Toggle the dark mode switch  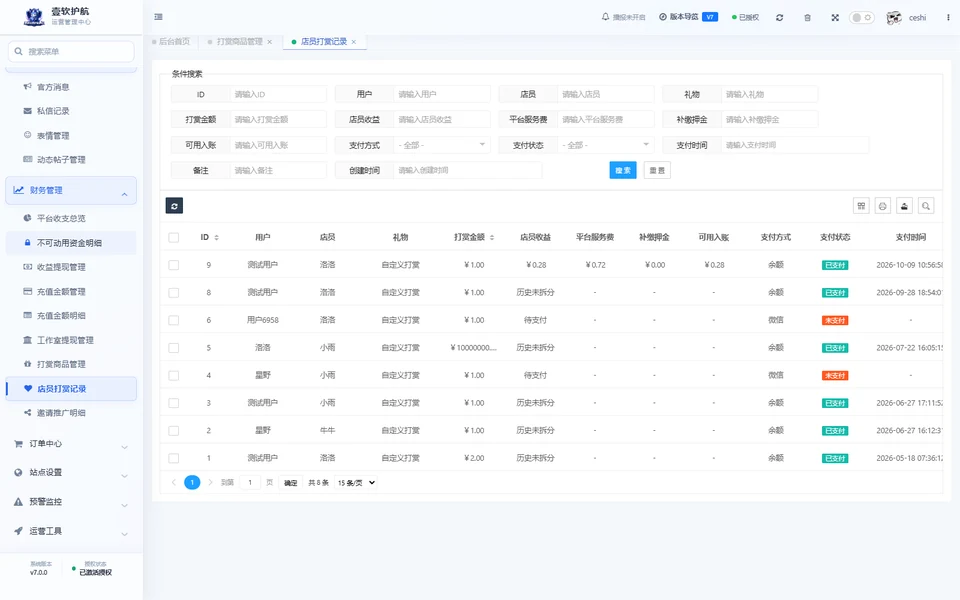pyautogui.click(x=861, y=18)
